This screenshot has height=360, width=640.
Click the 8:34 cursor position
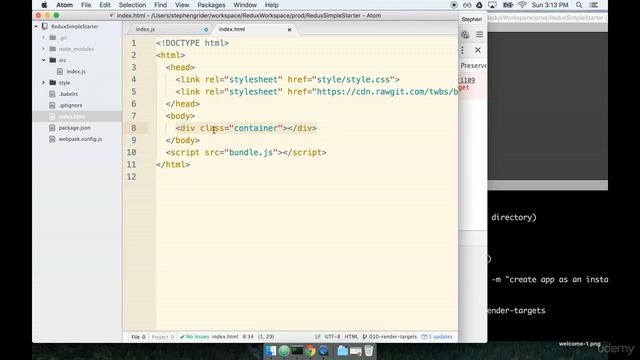point(248,337)
